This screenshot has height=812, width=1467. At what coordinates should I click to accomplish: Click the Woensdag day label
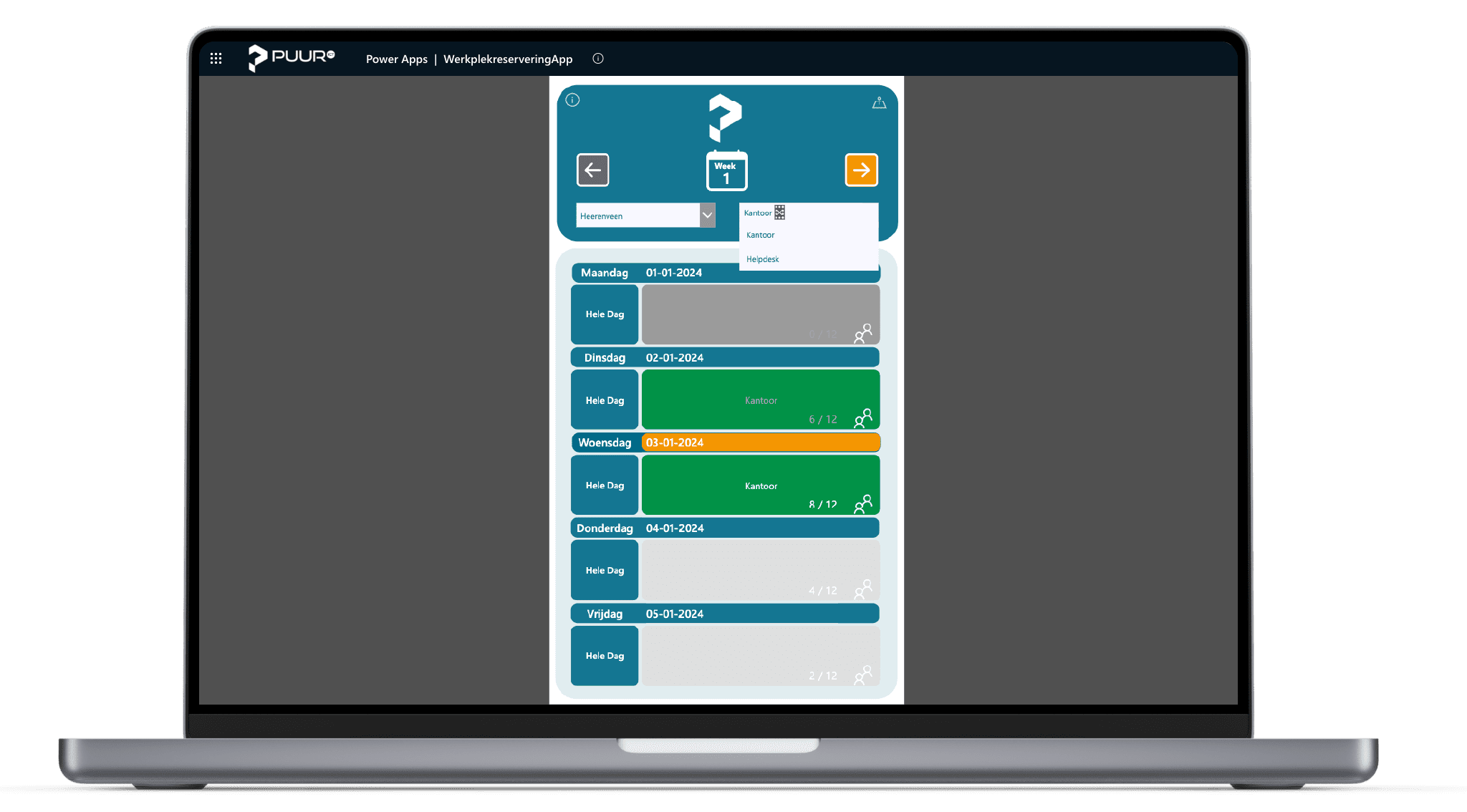[605, 443]
